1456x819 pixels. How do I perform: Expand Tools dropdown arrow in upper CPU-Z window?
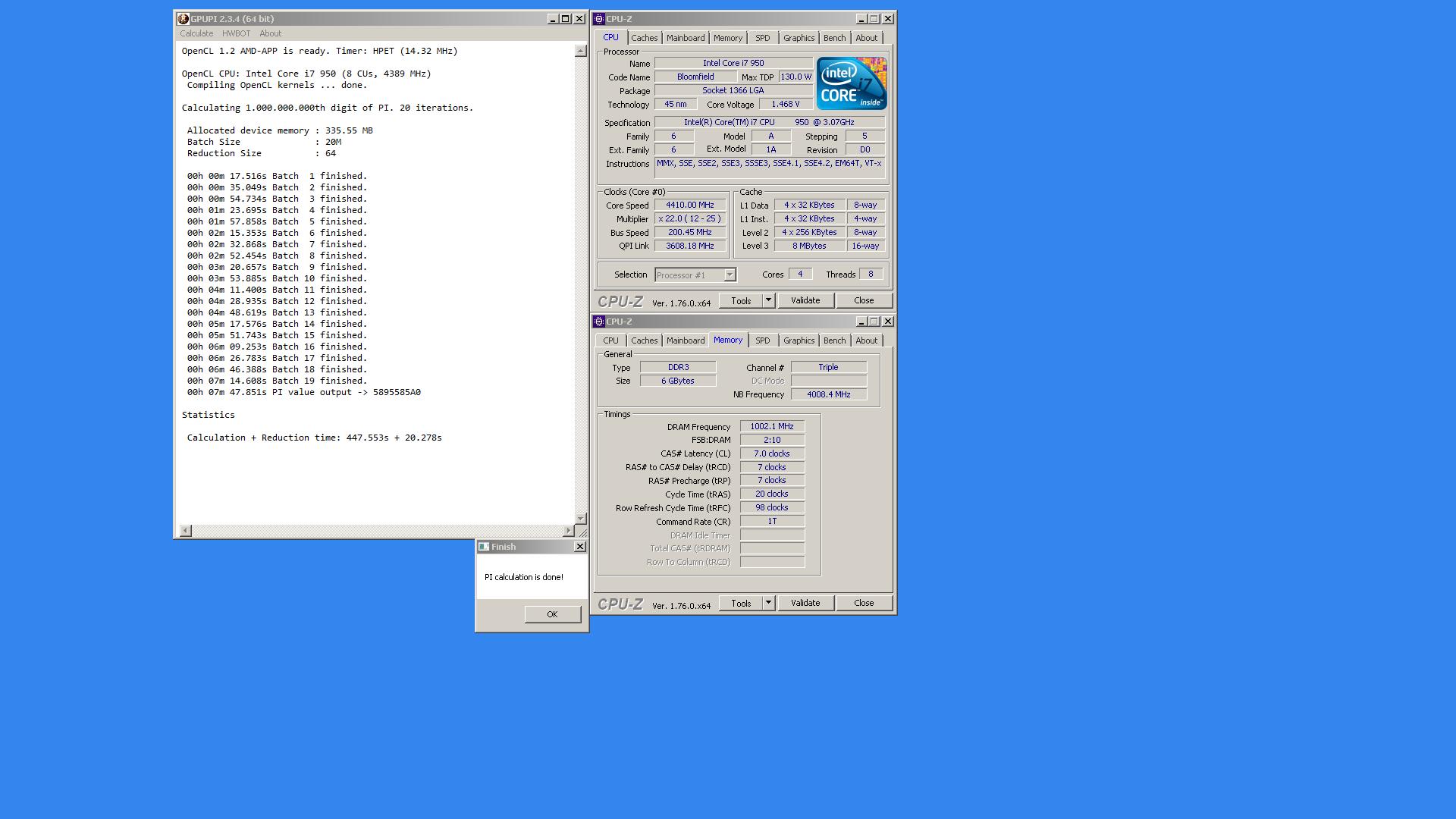(768, 300)
